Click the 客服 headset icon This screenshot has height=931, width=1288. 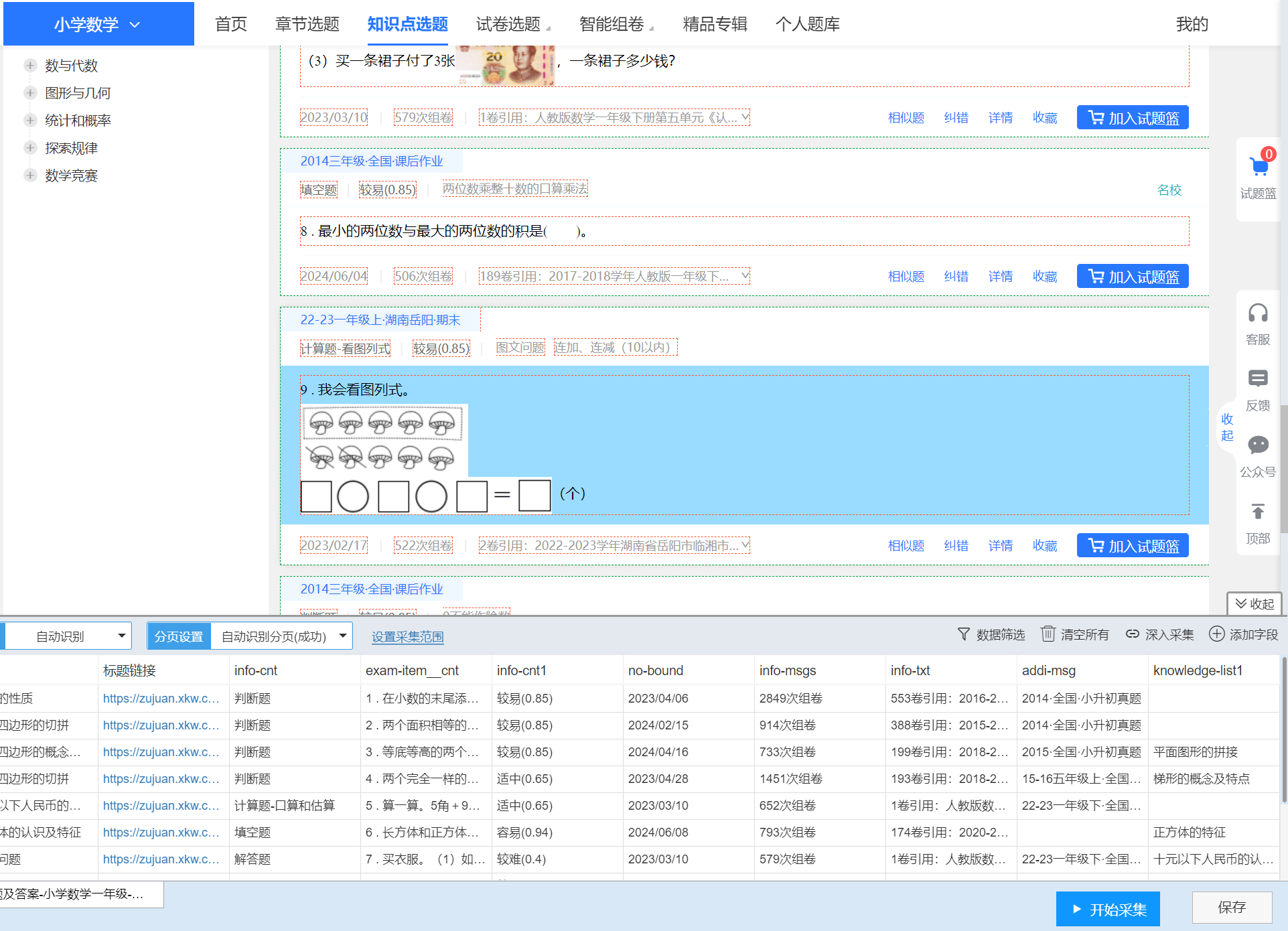coord(1258,313)
